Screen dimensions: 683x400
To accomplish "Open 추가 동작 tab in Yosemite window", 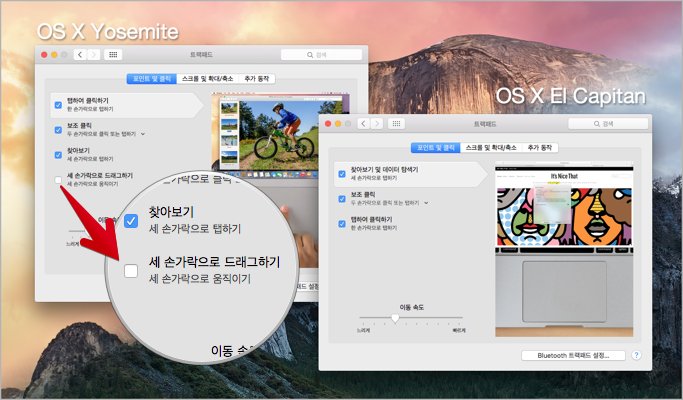I will coord(257,79).
